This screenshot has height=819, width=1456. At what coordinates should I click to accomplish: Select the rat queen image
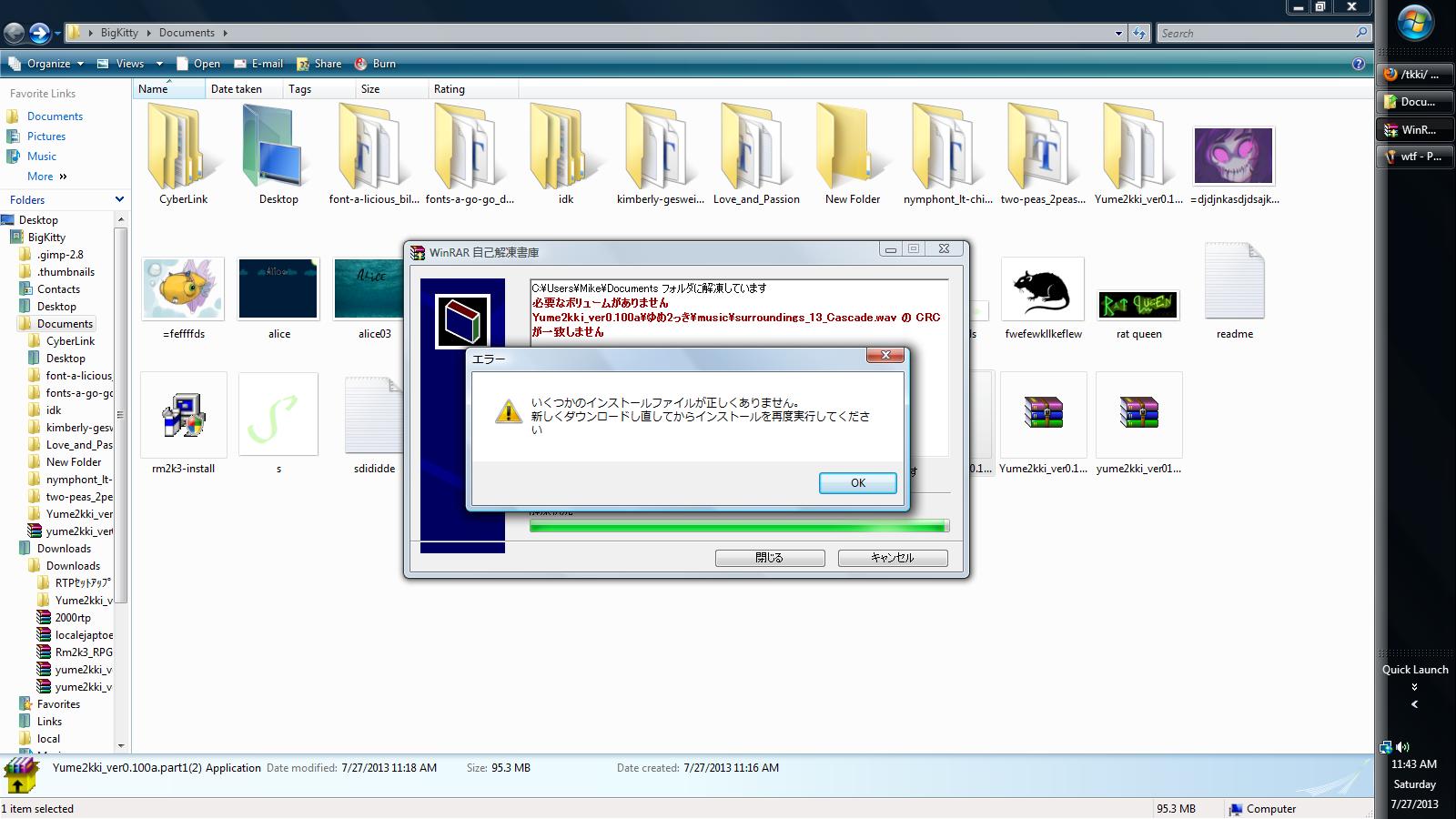point(1138,305)
